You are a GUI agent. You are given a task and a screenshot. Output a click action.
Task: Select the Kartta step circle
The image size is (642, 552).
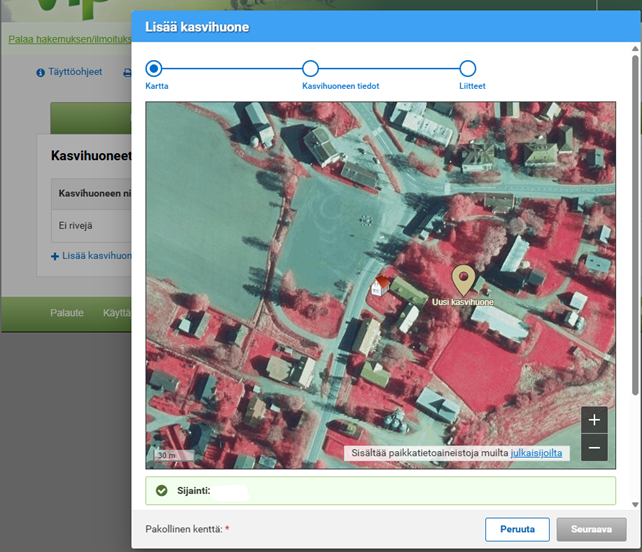pos(153,69)
